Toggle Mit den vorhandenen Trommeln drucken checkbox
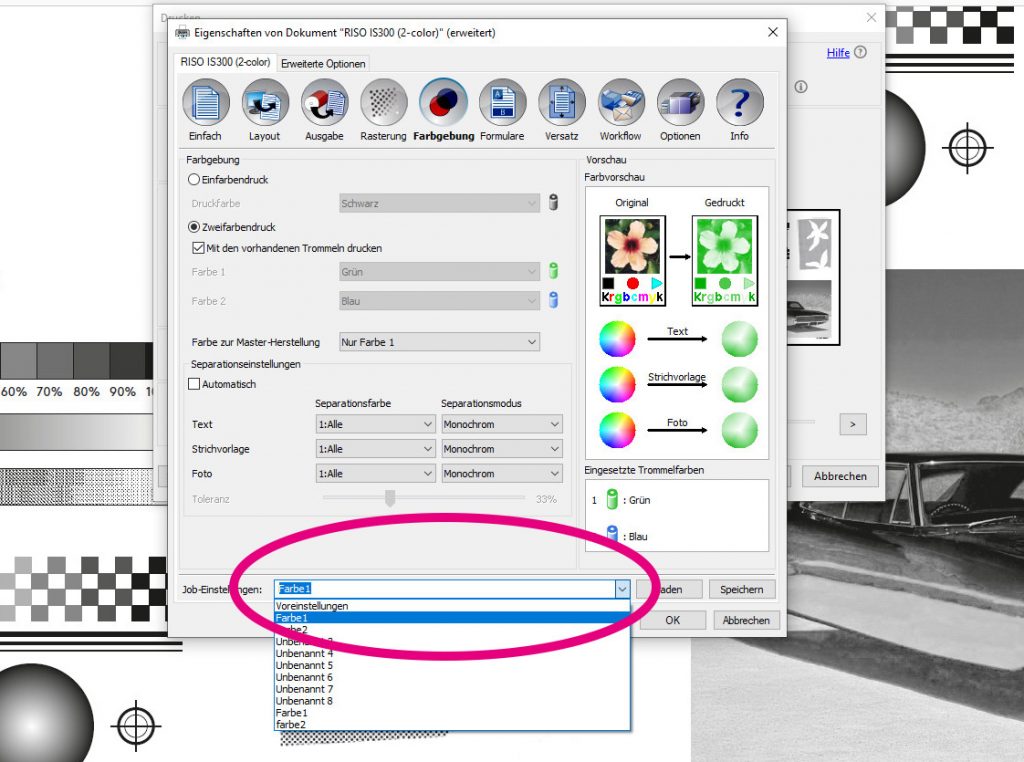1024x762 pixels. (198, 247)
